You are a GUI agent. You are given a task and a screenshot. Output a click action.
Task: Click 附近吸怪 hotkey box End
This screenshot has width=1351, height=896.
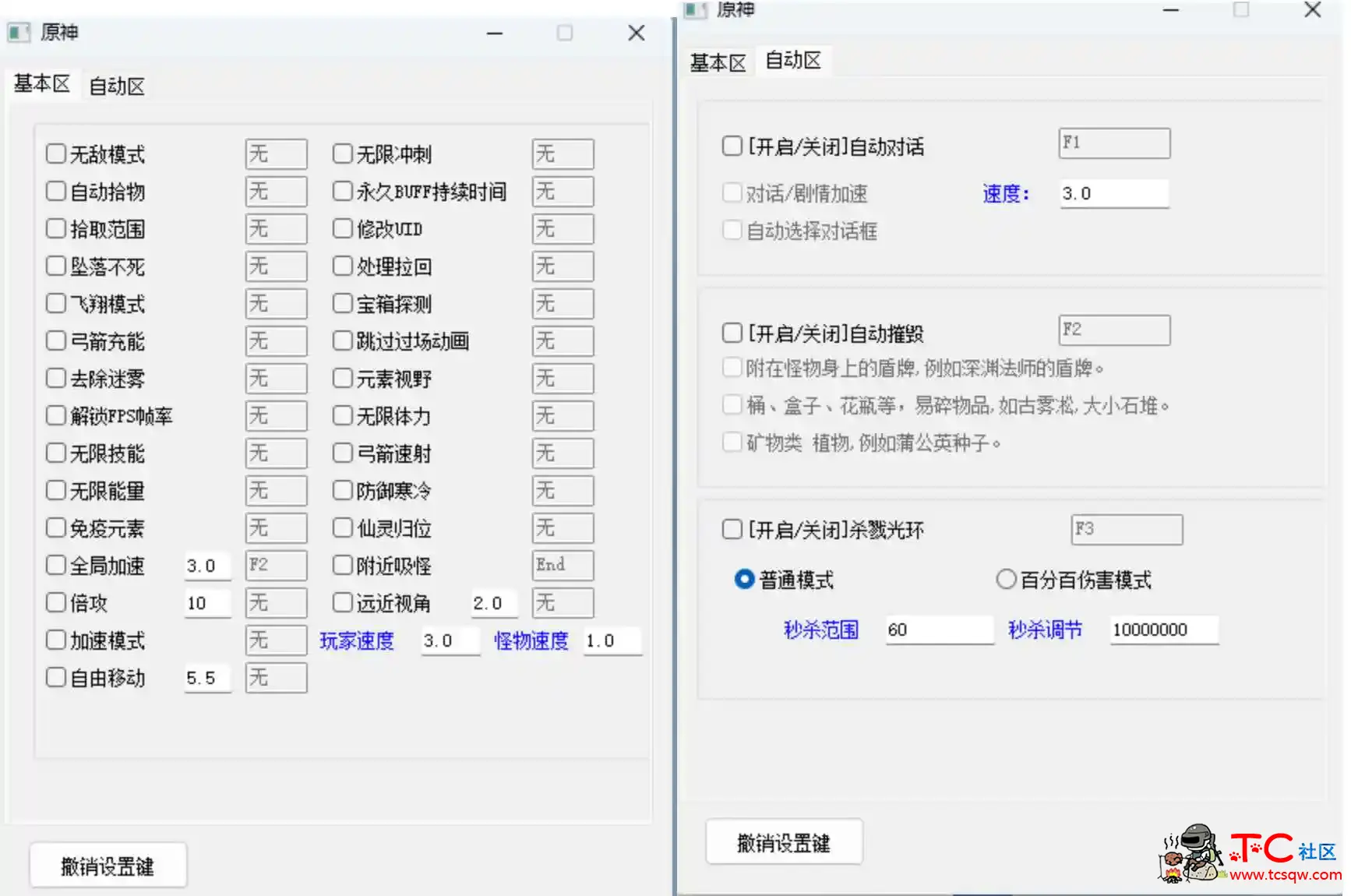click(x=563, y=565)
